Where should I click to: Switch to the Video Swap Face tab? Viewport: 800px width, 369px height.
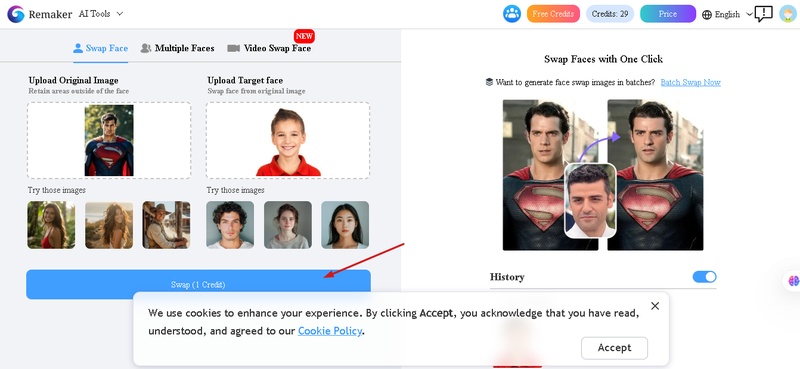269,48
